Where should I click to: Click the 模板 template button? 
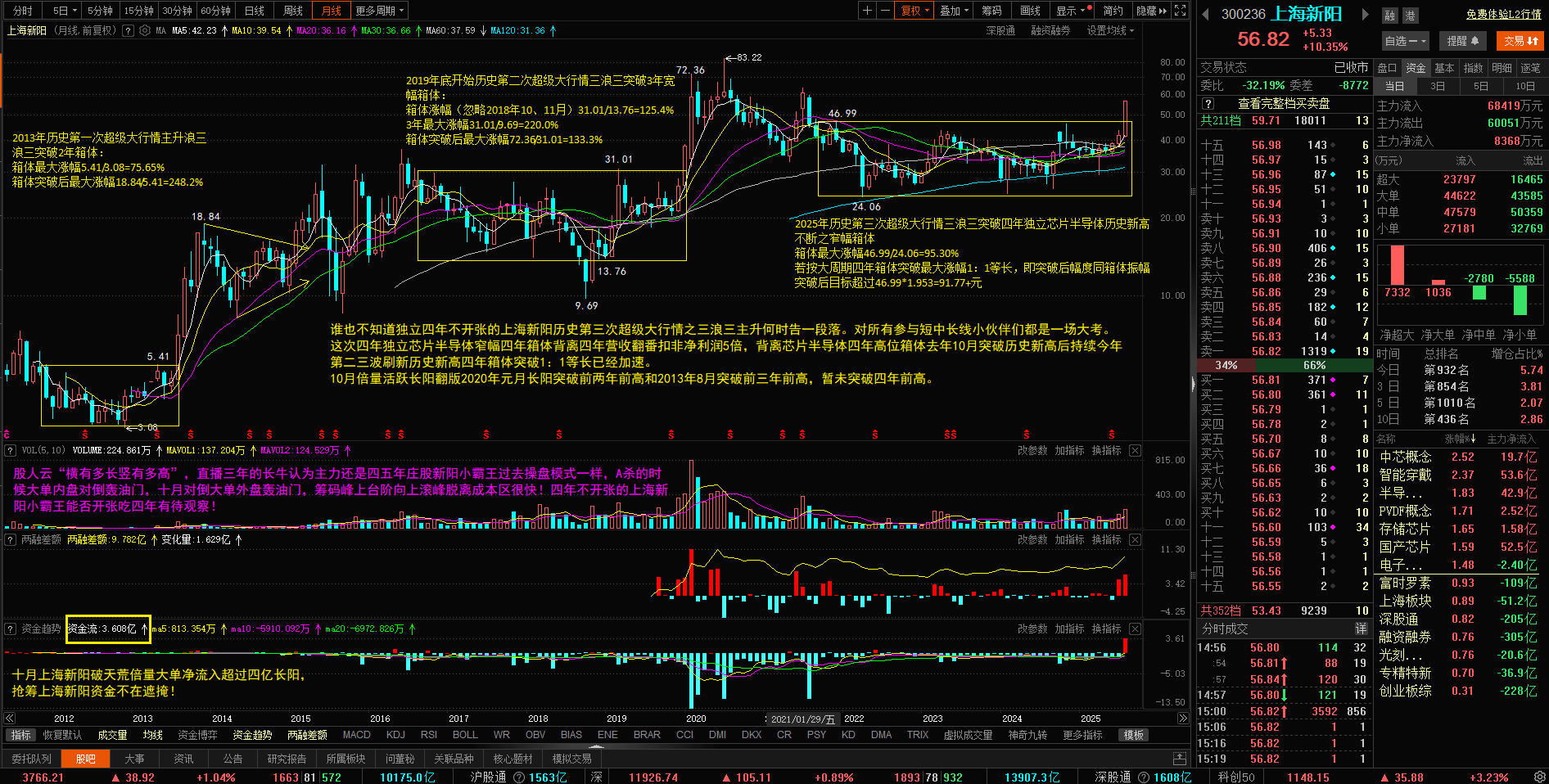pos(1134,735)
